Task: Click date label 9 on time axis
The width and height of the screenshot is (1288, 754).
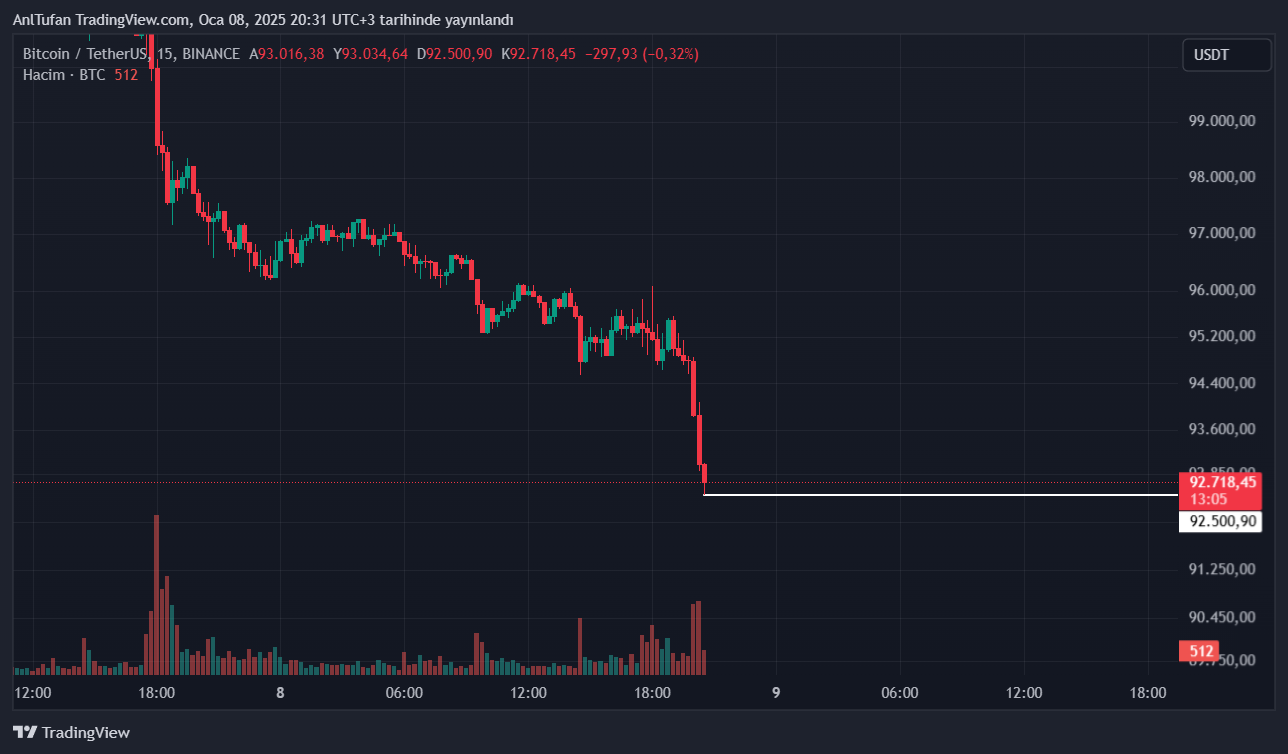Action: pos(776,693)
